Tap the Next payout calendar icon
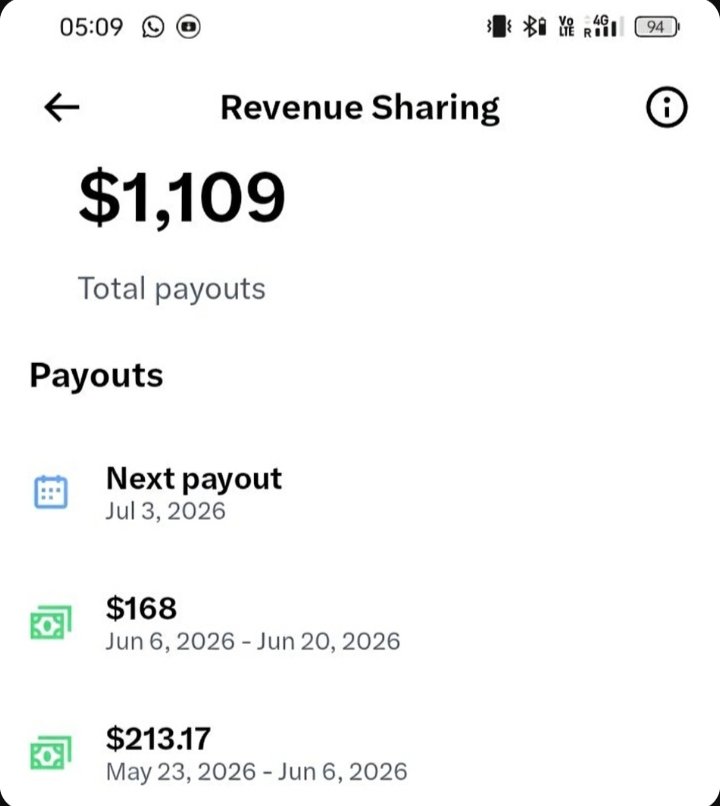The height and width of the screenshot is (806, 720). coord(50,492)
